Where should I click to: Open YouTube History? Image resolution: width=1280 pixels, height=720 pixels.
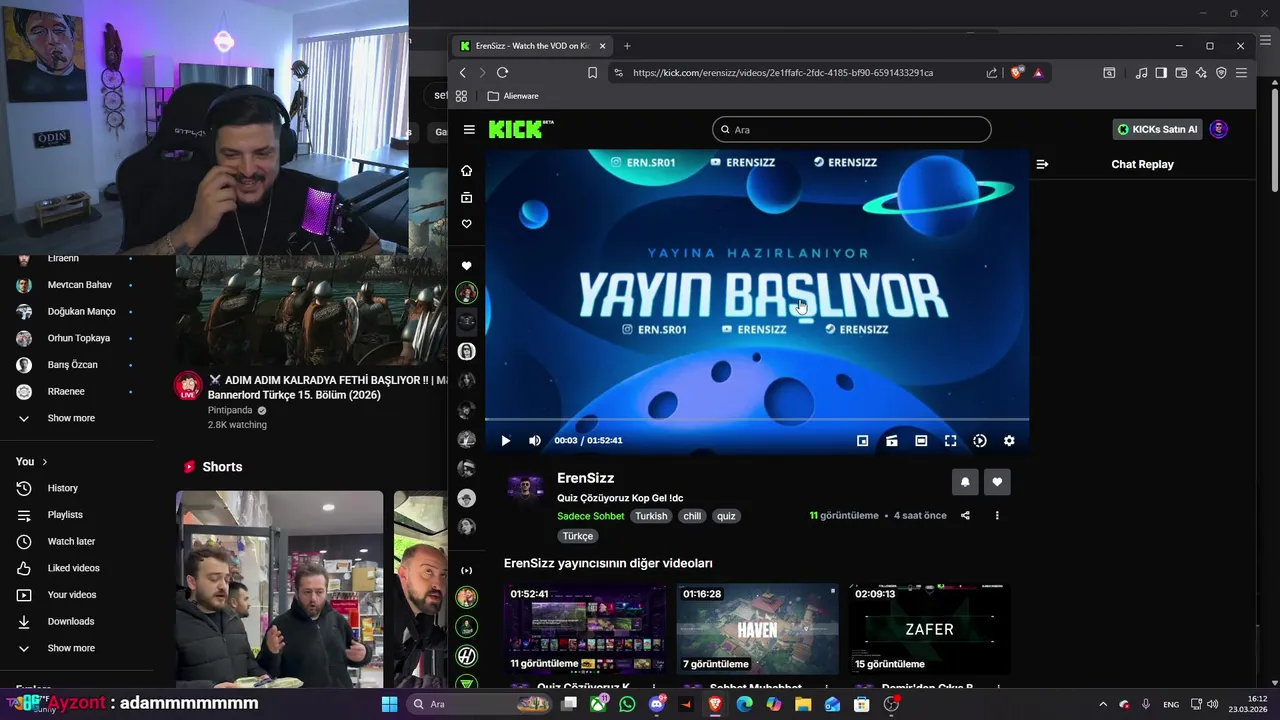pos(62,488)
